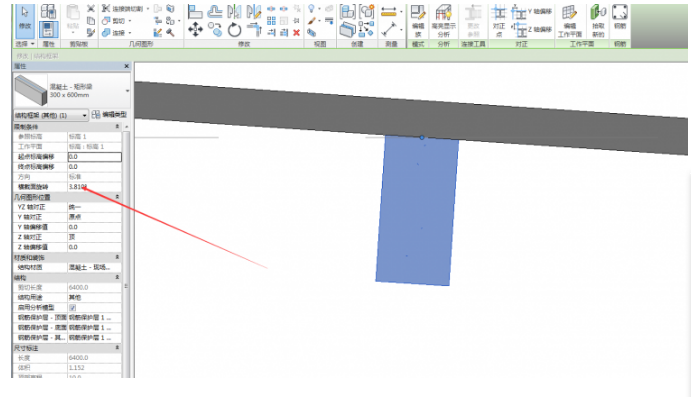Viewport: 691px width, 397px height.
Task: Collapse the 几何图形位置 section
Action: click(x=117, y=197)
